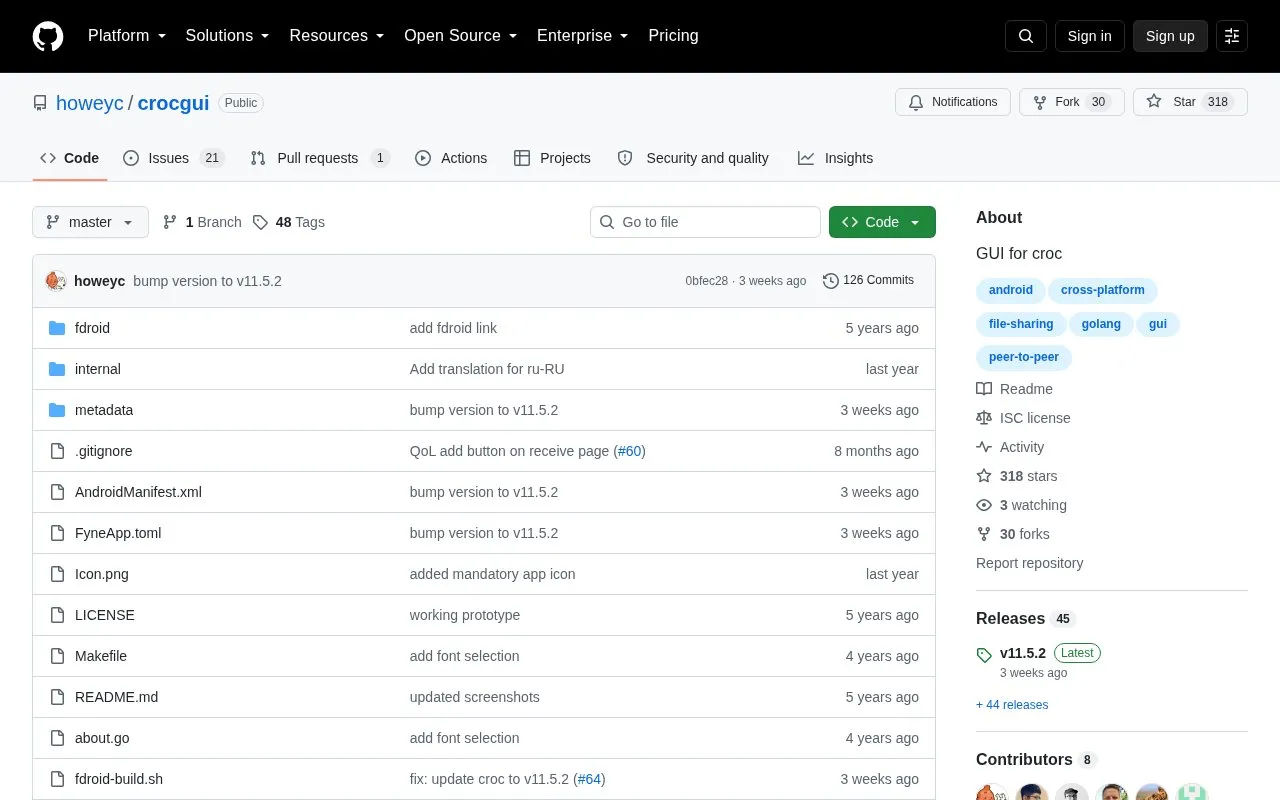The height and width of the screenshot is (800, 1280).
Task: Switch to the Issues tab
Action: click(174, 158)
